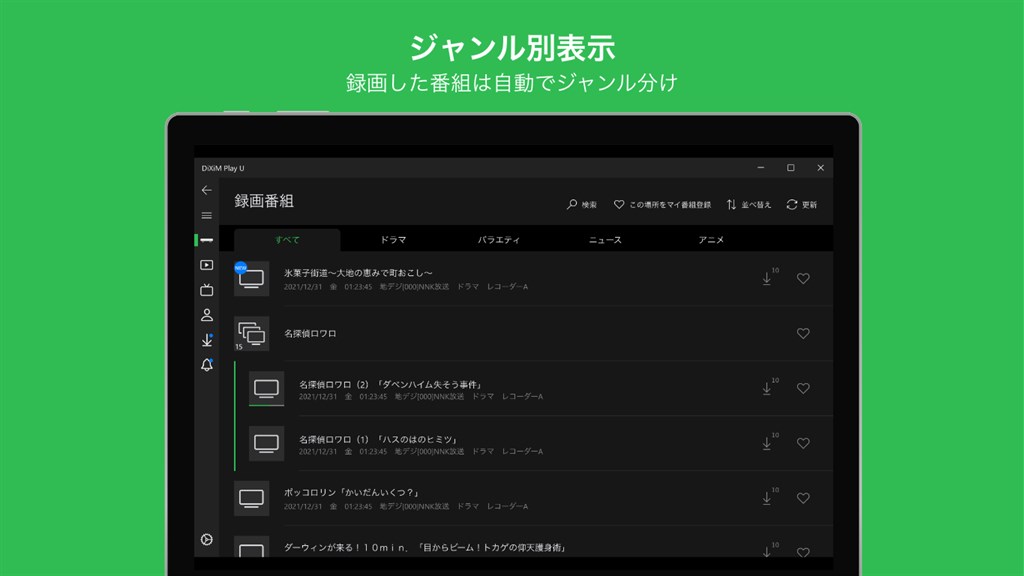1024x576 pixels.
Task: Maximize the DiXiM Play U window
Action: click(x=791, y=168)
